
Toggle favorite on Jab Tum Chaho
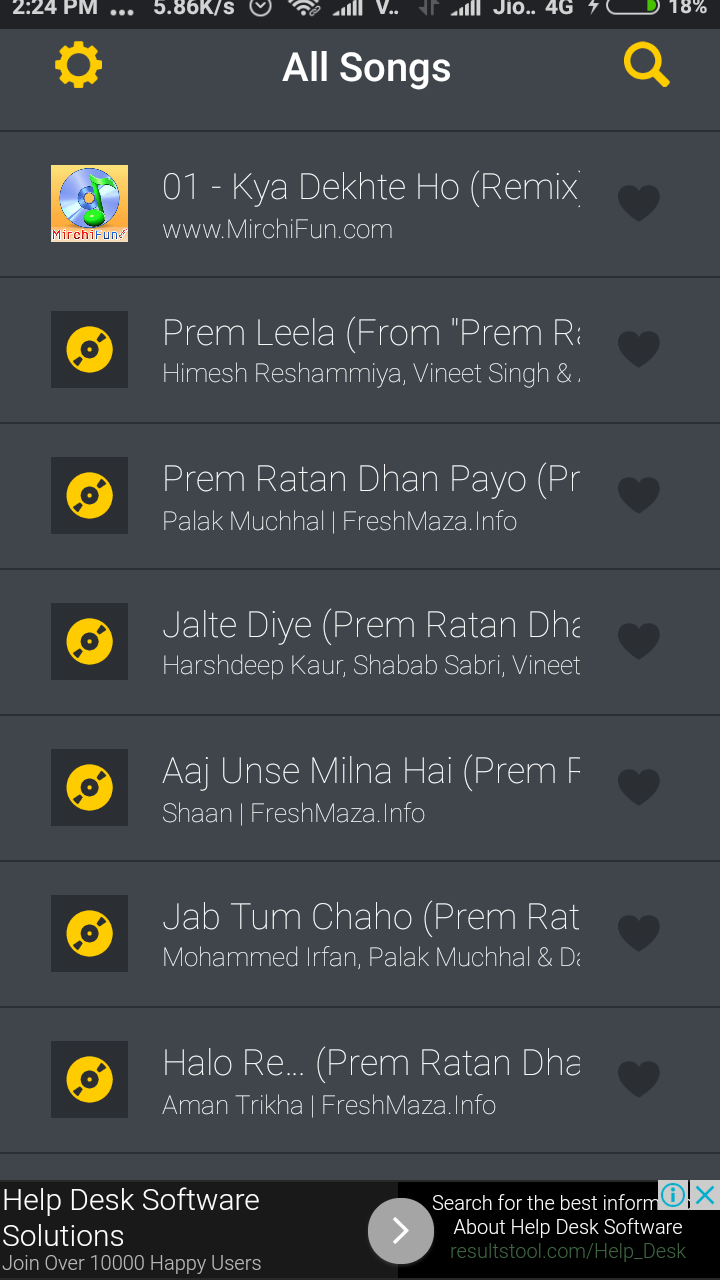(638, 933)
